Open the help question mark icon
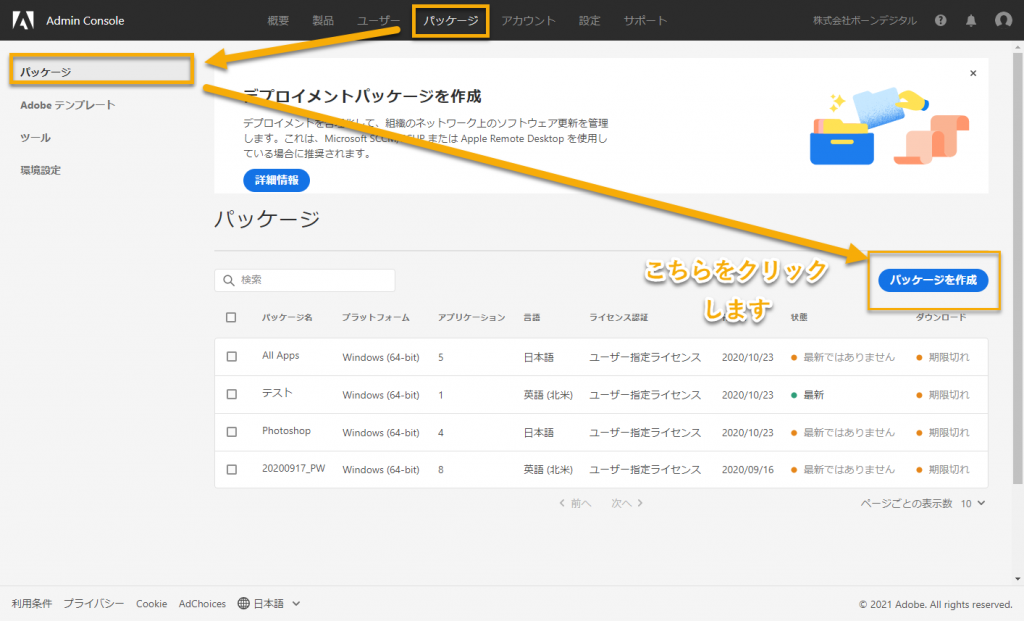This screenshot has width=1024, height=621. click(940, 20)
